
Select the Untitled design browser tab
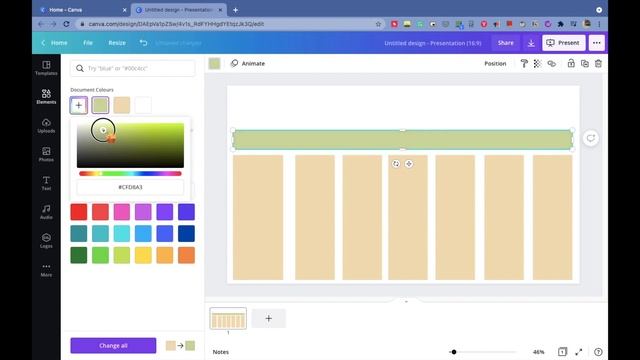click(179, 10)
